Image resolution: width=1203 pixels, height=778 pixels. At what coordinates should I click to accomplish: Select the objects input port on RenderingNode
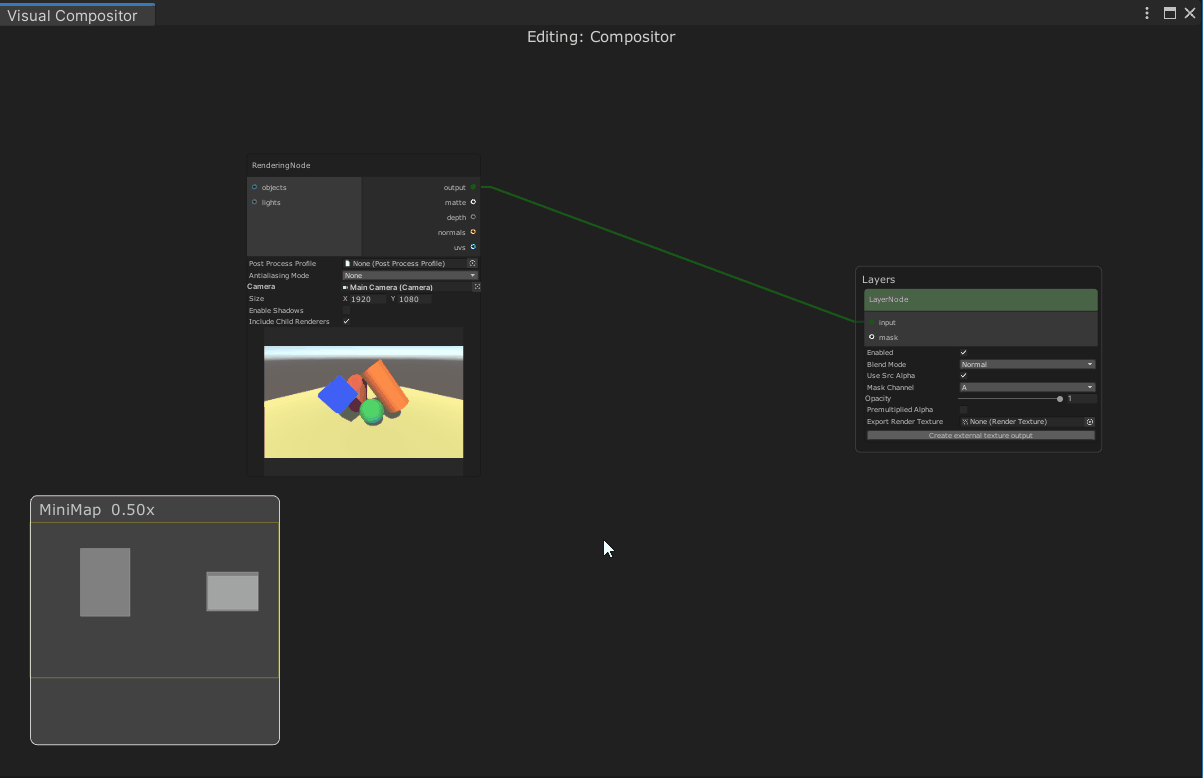coord(252,187)
